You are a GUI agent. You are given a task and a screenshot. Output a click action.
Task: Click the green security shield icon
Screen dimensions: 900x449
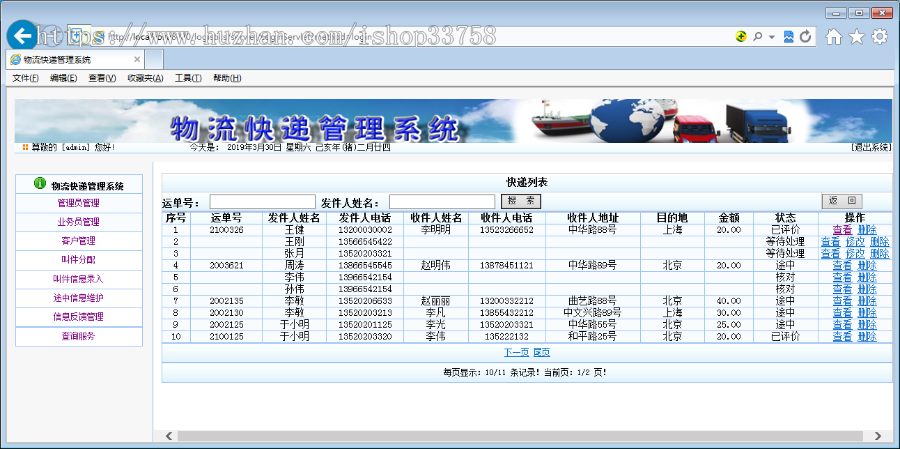741,37
